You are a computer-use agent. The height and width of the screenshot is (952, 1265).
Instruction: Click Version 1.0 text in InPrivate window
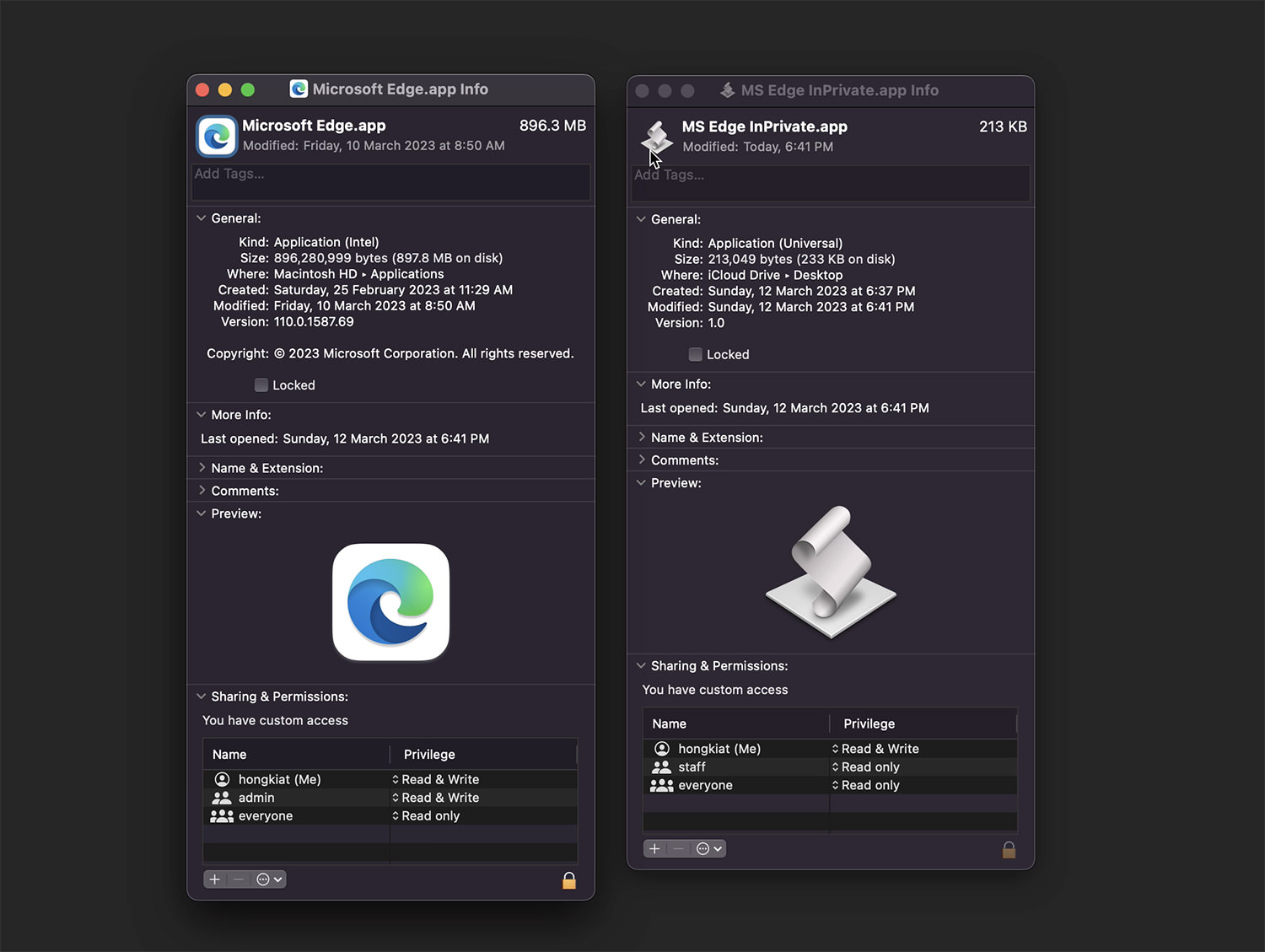pos(716,323)
